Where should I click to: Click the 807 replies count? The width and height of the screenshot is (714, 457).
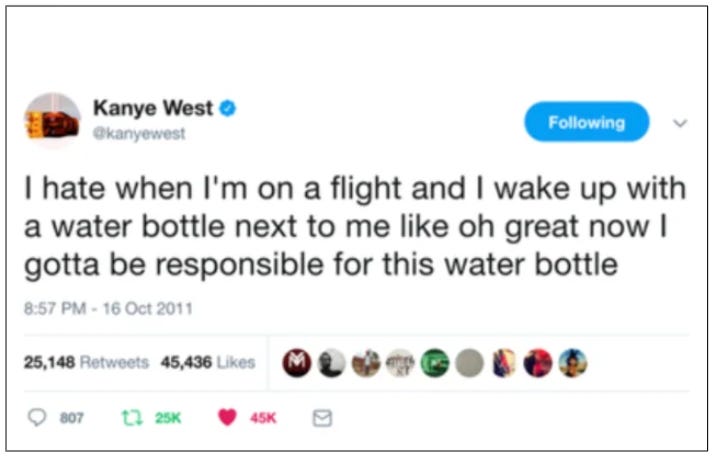[71, 417]
